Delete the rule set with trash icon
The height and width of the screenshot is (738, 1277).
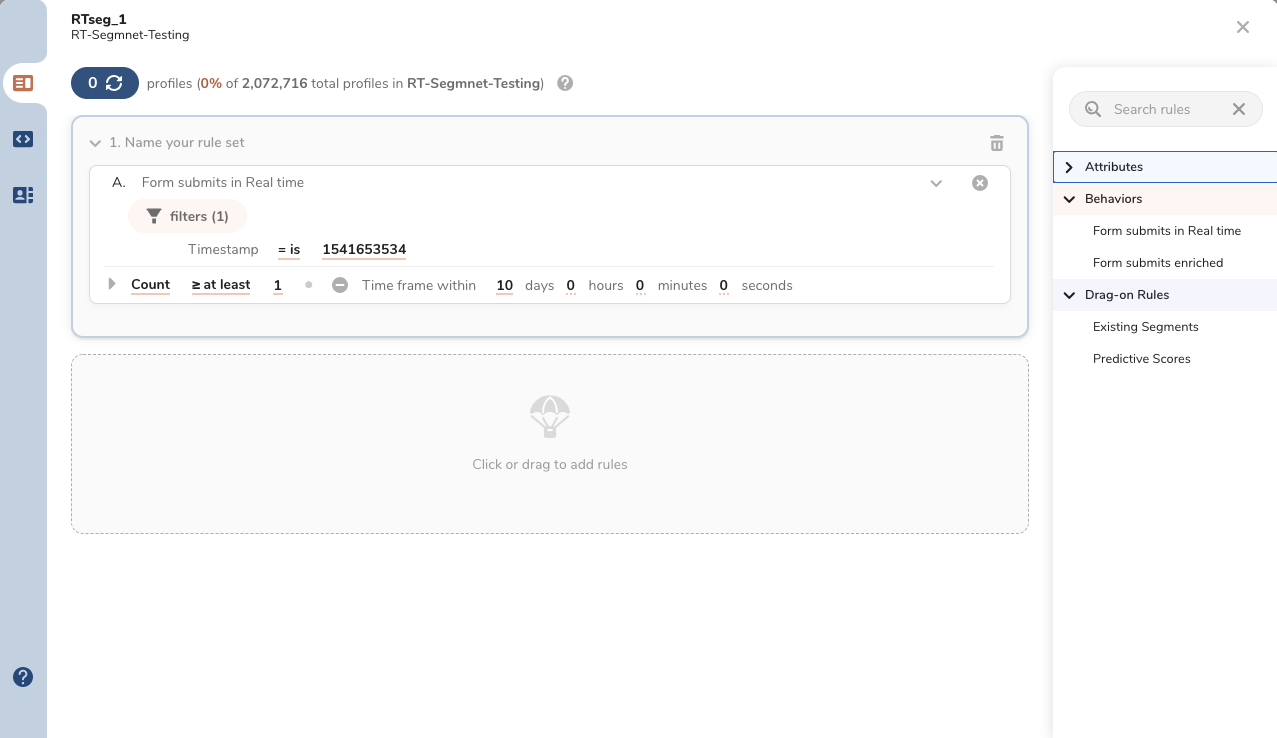tap(996, 143)
